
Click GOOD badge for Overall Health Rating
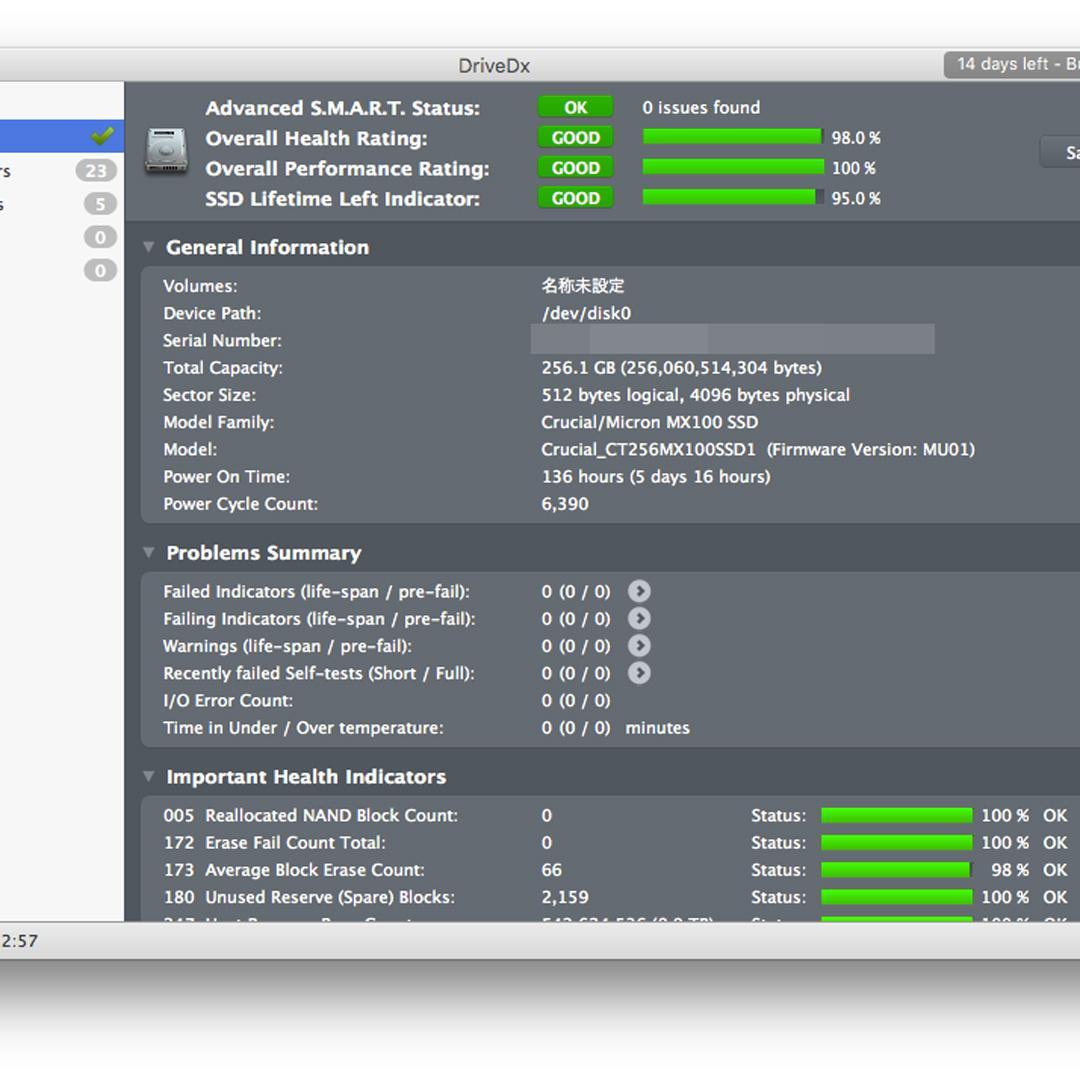576,138
